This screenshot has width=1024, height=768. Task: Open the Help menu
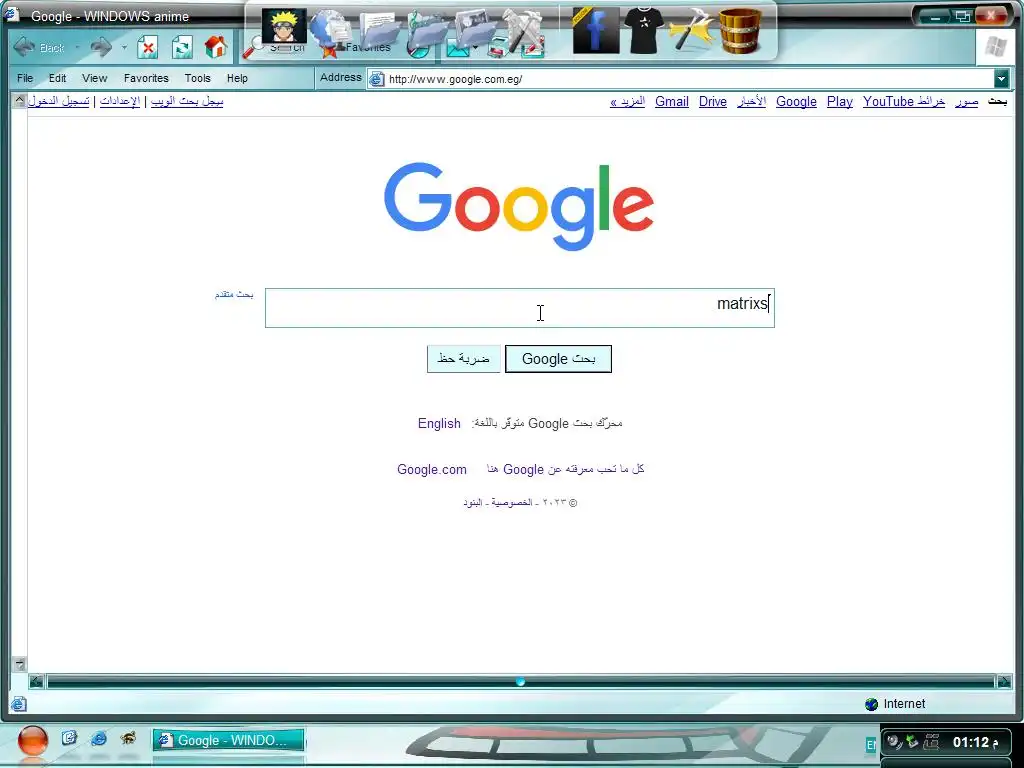tap(237, 78)
